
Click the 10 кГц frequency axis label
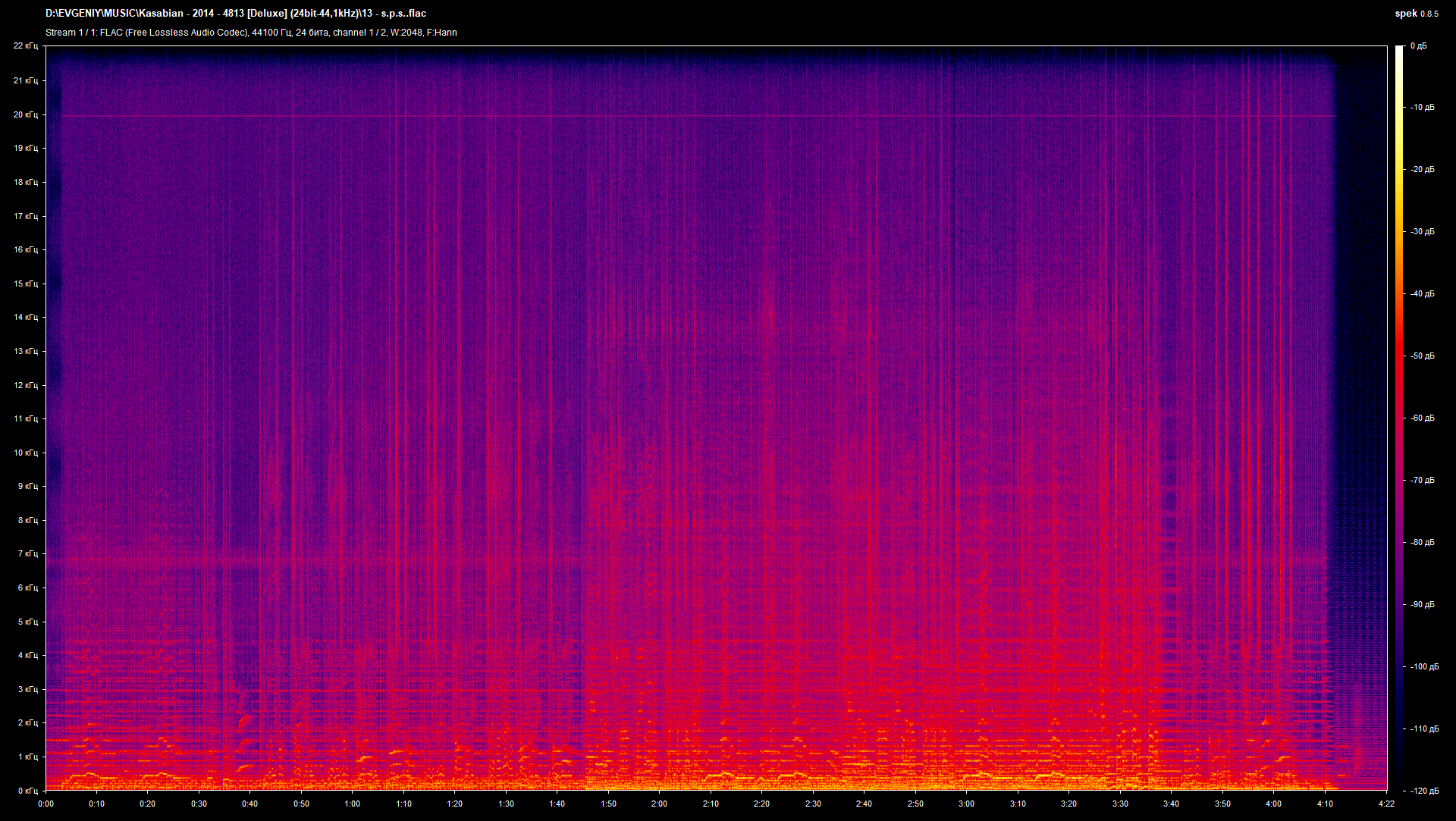(x=25, y=453)
